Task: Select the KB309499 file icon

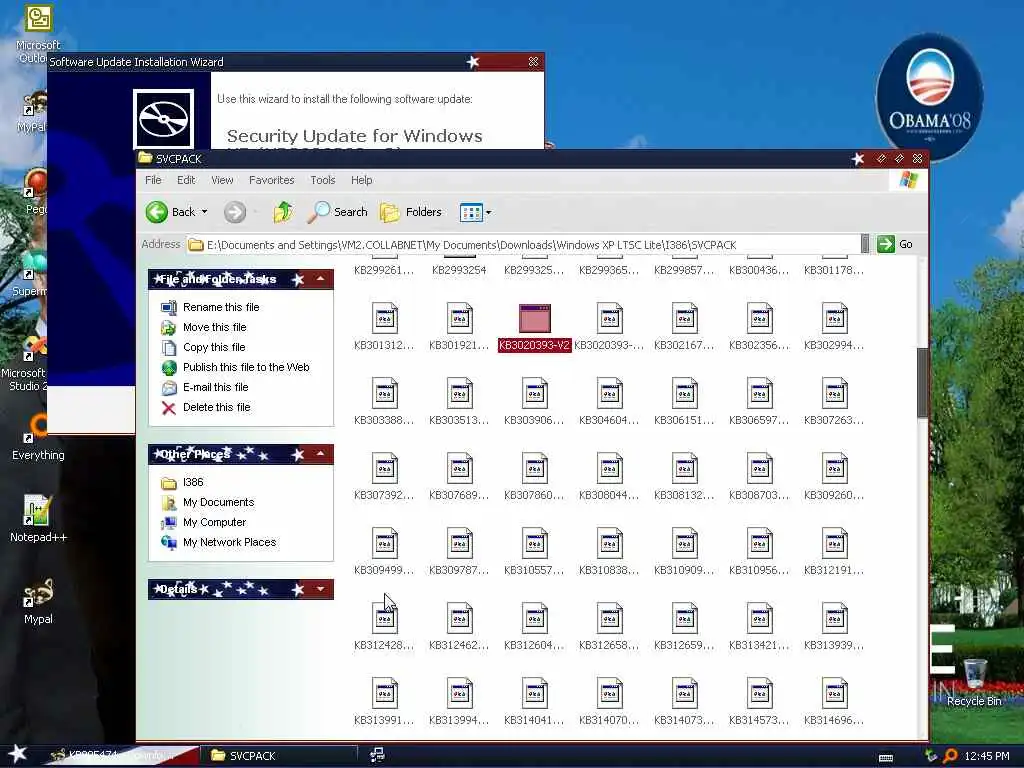Action: click(x=385, y=544)
